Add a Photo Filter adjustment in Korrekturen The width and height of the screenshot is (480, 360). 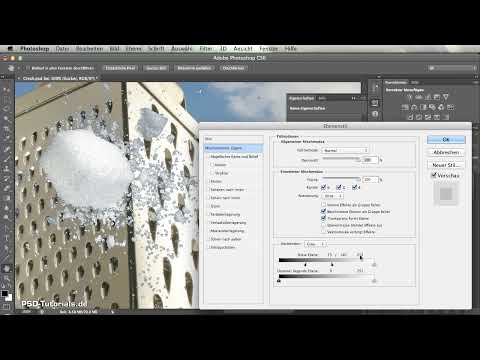(432, 107)
